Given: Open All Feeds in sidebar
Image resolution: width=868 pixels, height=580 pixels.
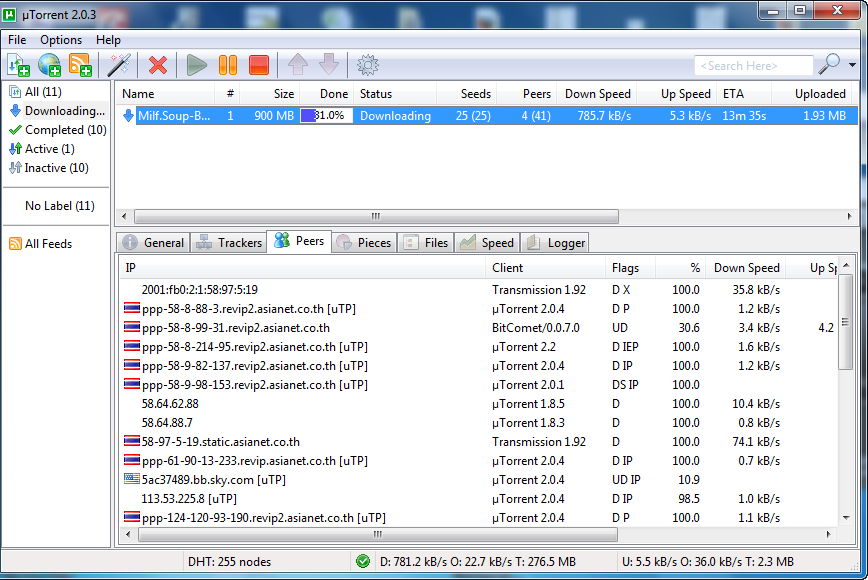Looking at the screenshot, I should point(40,244).
